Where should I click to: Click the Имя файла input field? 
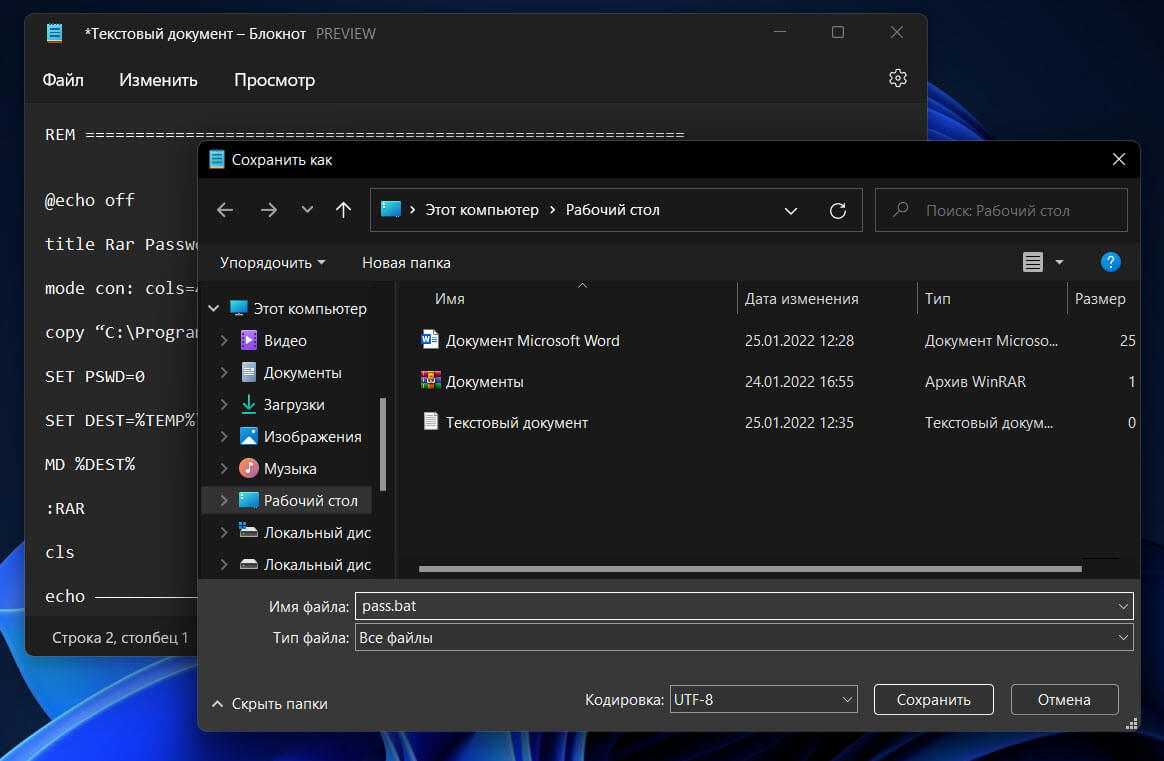tap(744, 606)
